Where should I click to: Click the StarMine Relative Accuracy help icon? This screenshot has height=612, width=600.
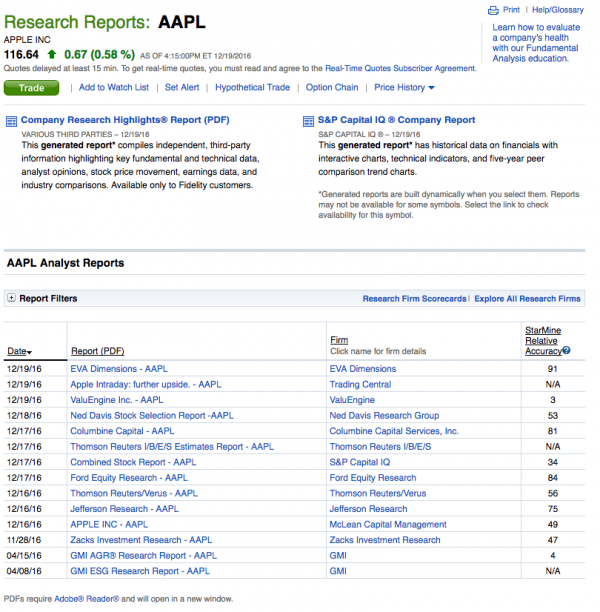(566, 351)
